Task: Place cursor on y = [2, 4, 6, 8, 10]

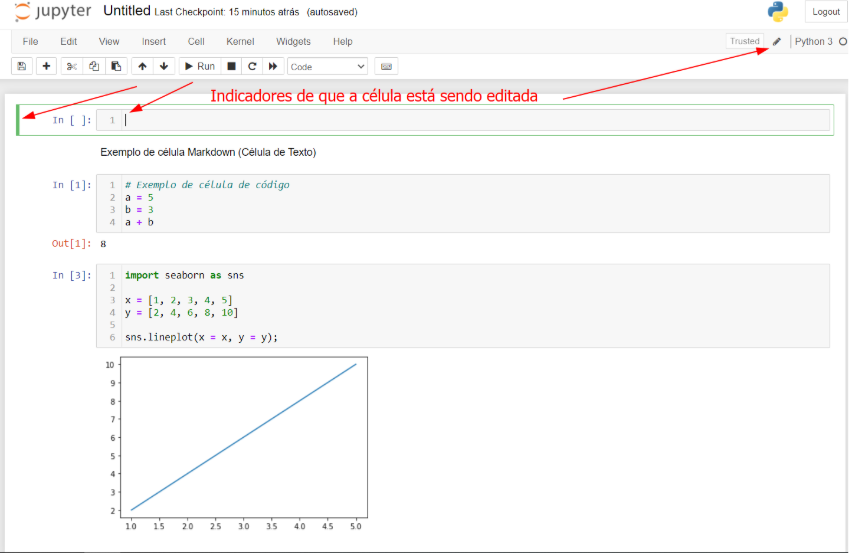Action: pos(181,313)
